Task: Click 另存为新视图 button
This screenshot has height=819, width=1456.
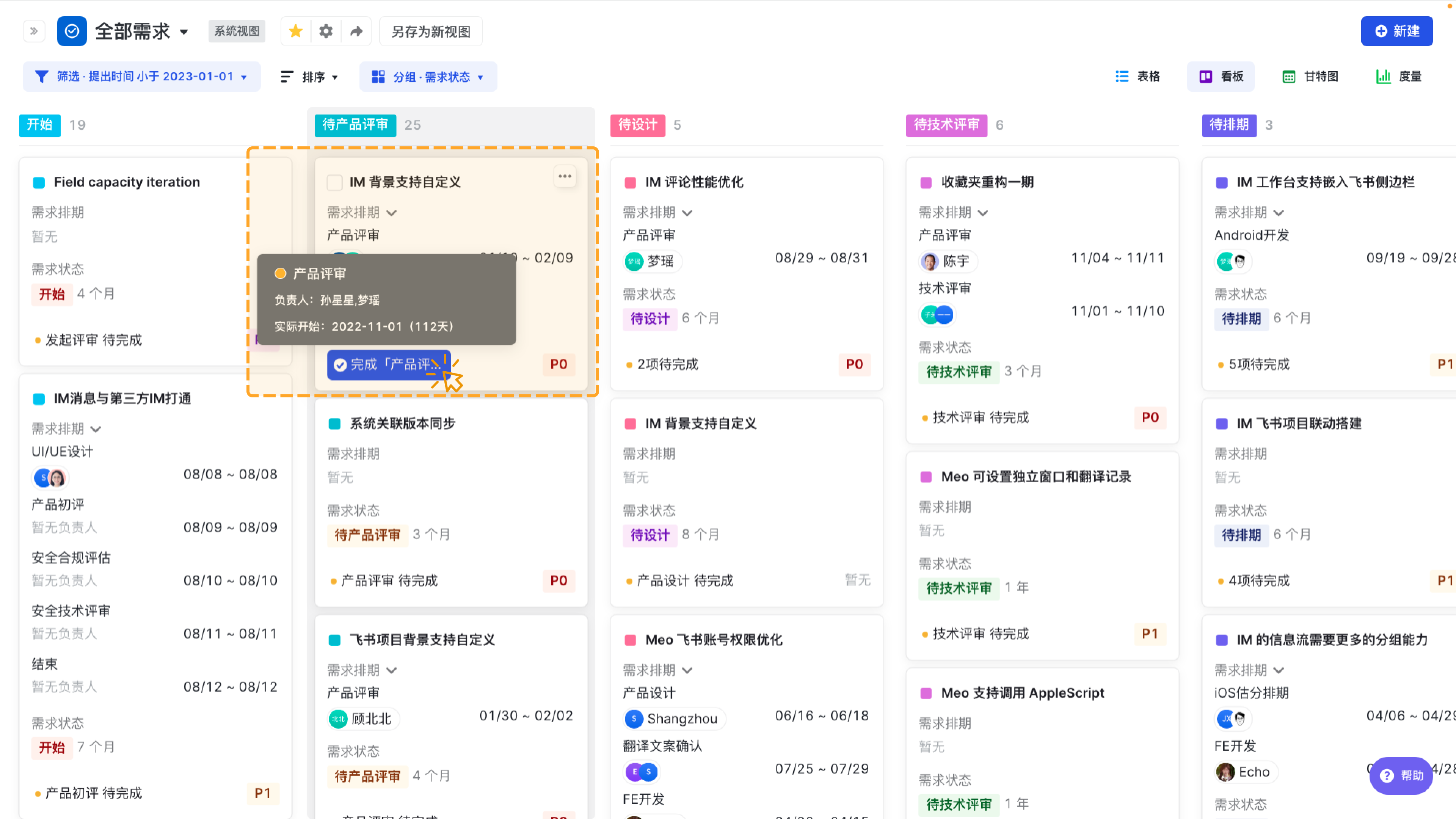Action: click(x=431, y=31)
